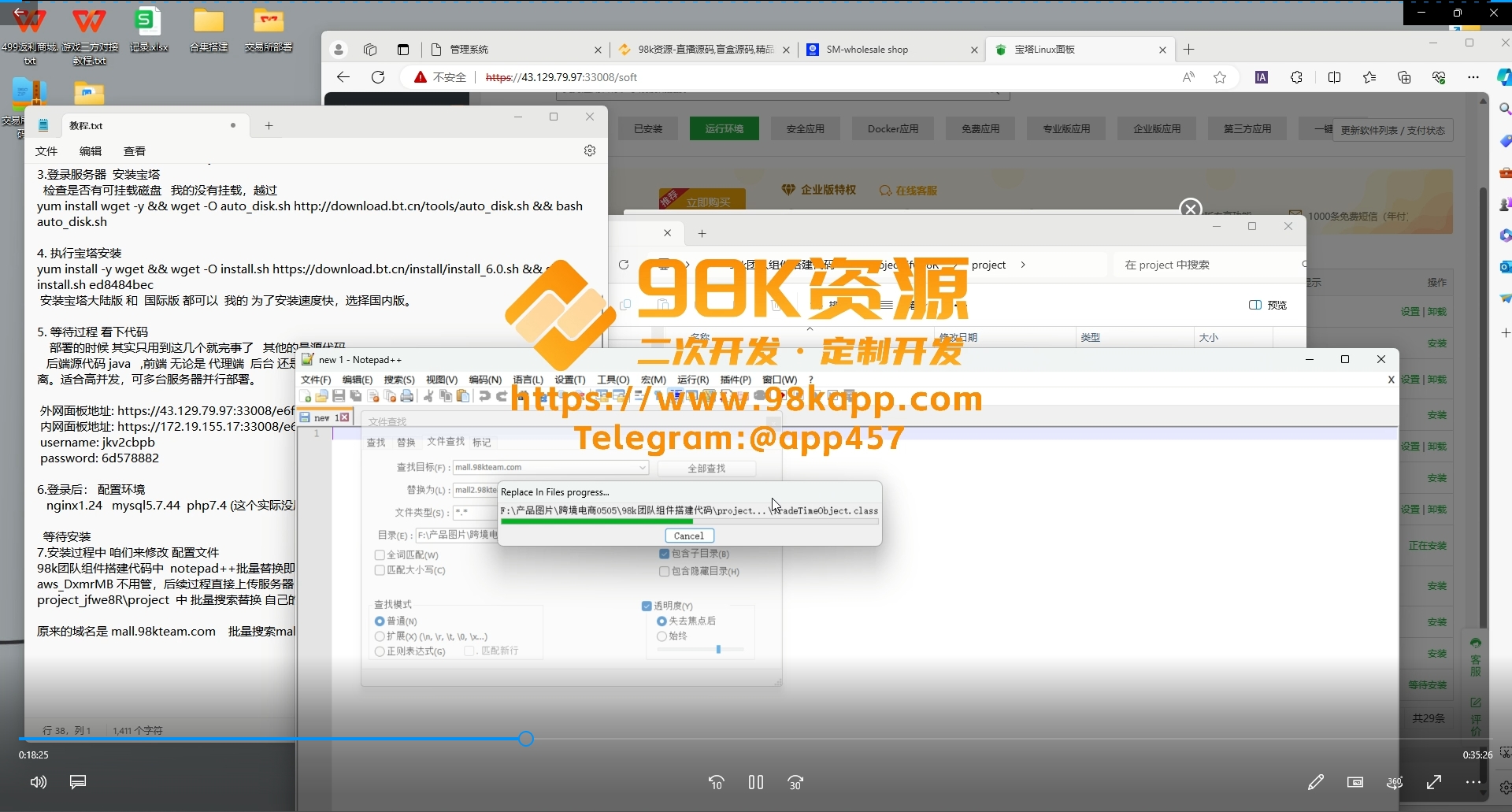The height and width of the screenshot is (812, 1512).
Task: Open the Edge tab actions menu
Action: coord(403,50)
